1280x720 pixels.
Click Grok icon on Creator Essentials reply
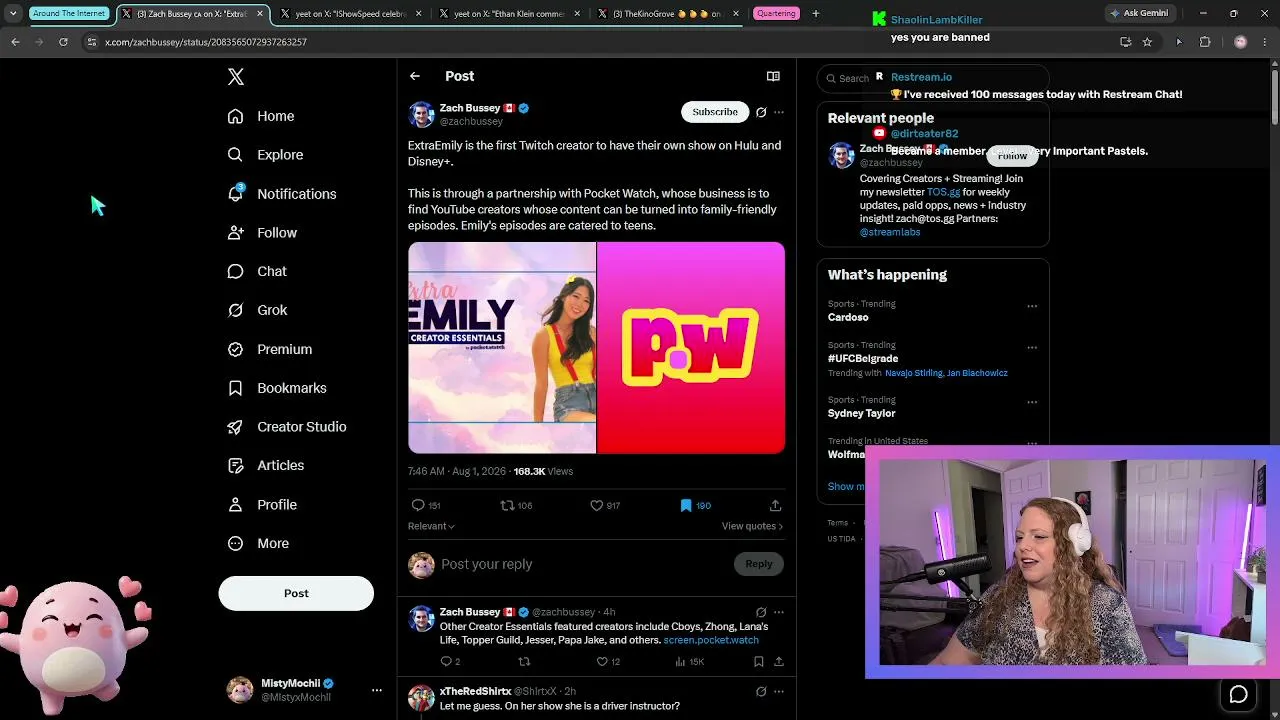click(761, 612)
